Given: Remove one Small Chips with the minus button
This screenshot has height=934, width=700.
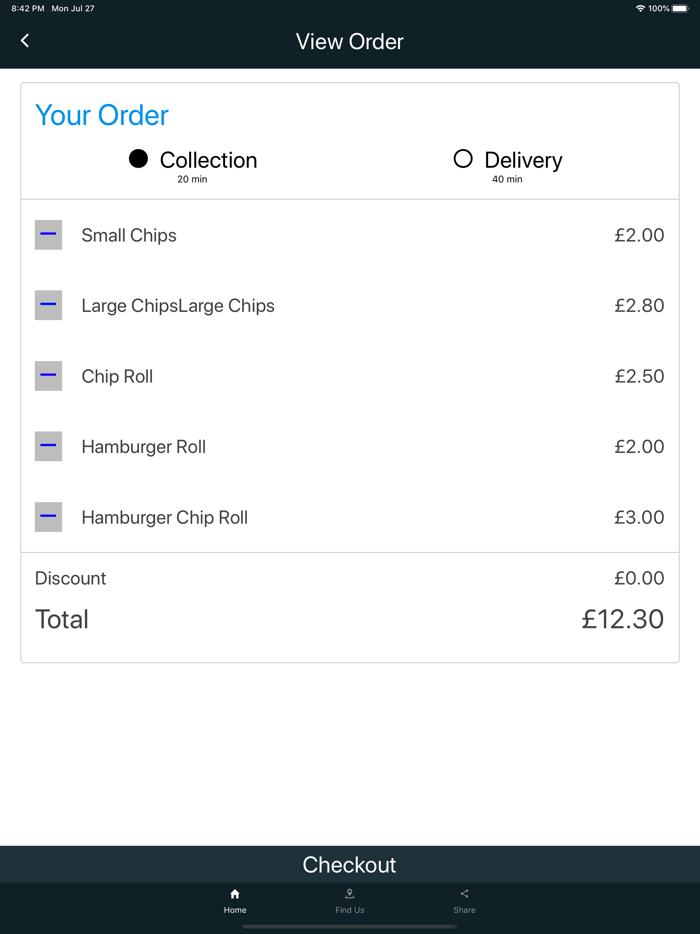Looking at the screenshot, I should pos(48,234).
